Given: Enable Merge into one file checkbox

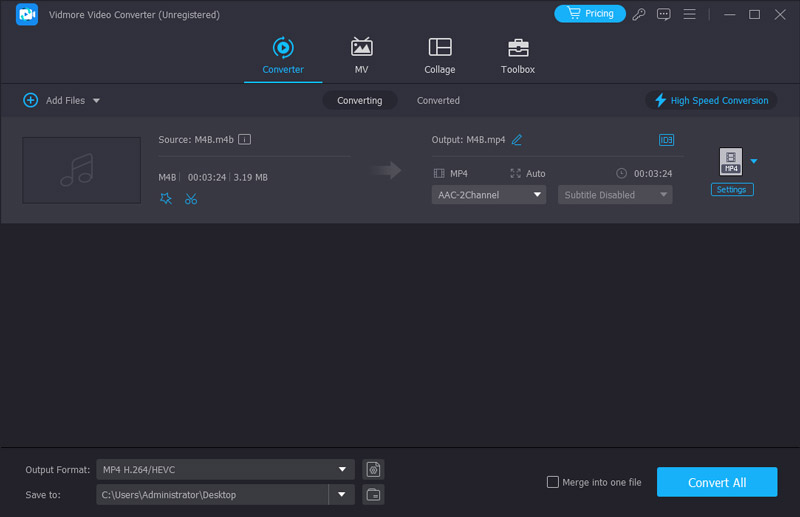Looking at the screenshot, I should [x=553, y=482].
